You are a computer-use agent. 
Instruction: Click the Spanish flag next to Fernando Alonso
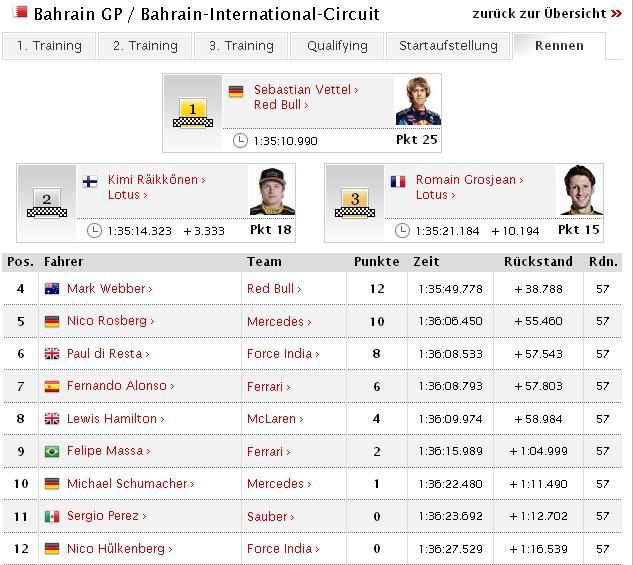tap(52, 386)
